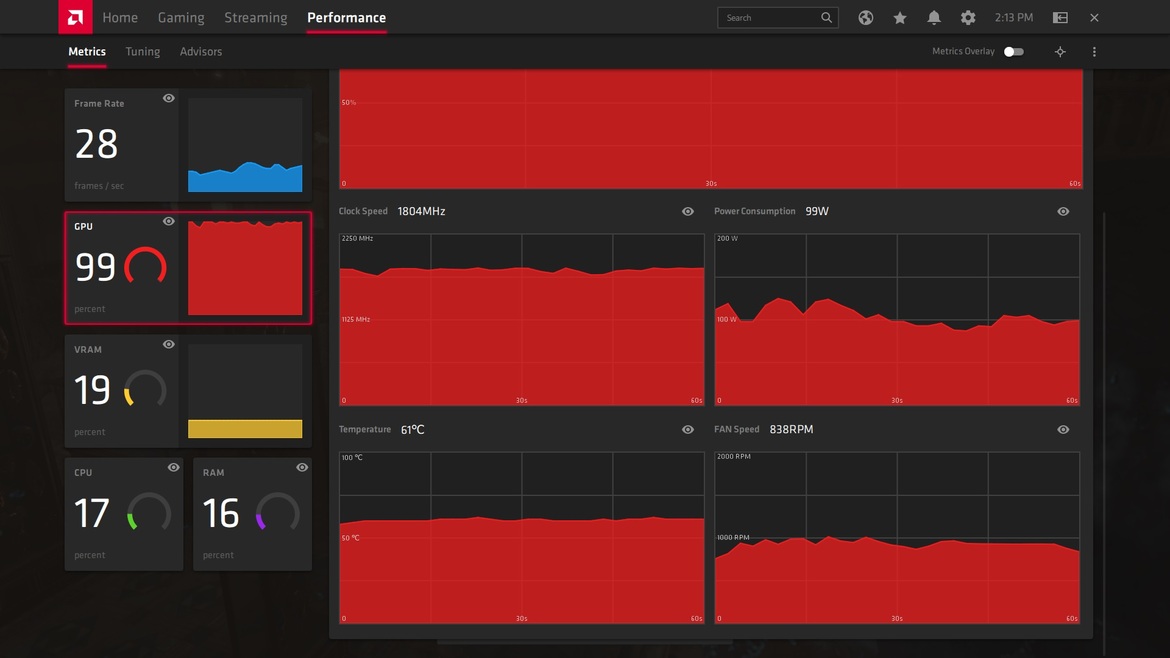The width and height of the screenshot is (1170, 658).
Task: Click the search magnifier icon
Action: (826, 18)
